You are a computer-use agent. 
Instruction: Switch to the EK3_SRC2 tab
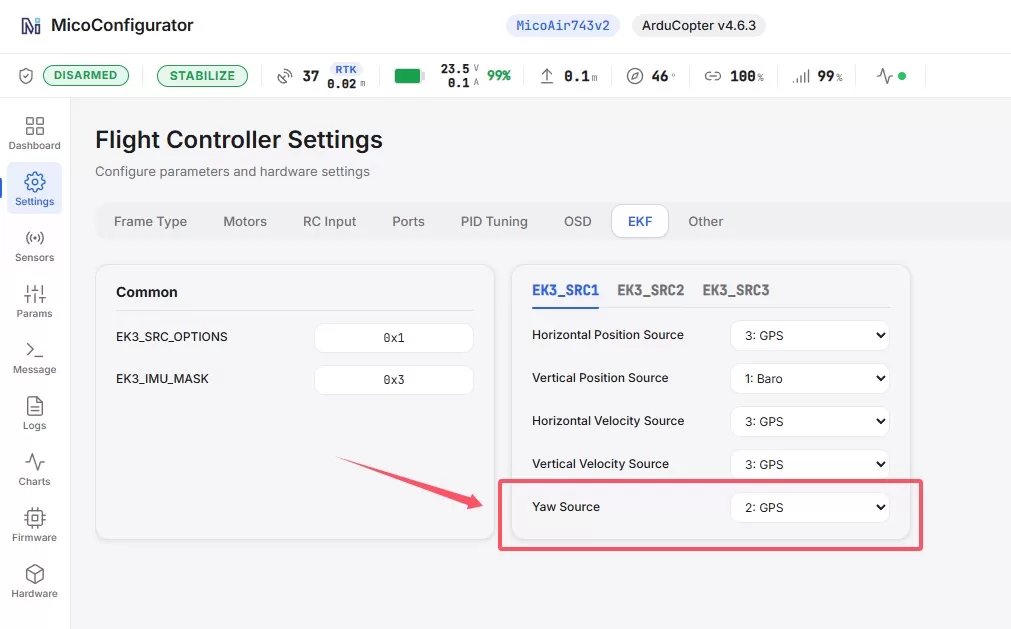pos(651,290)
